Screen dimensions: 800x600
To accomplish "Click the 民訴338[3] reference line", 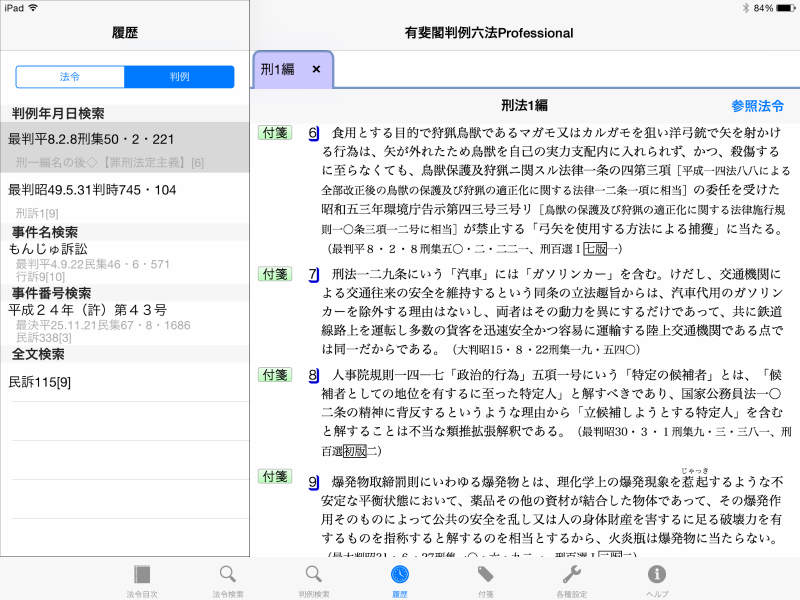I will 44,338.
